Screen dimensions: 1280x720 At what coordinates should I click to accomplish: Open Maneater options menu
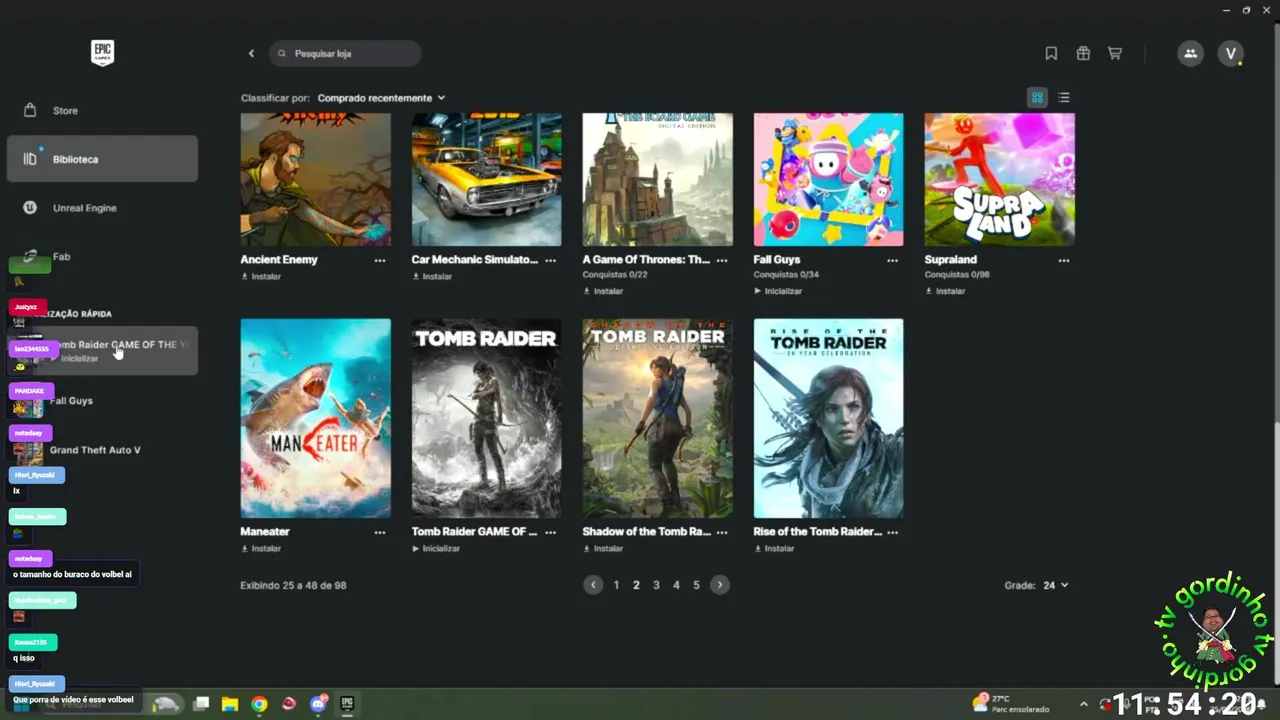point(380,532)
